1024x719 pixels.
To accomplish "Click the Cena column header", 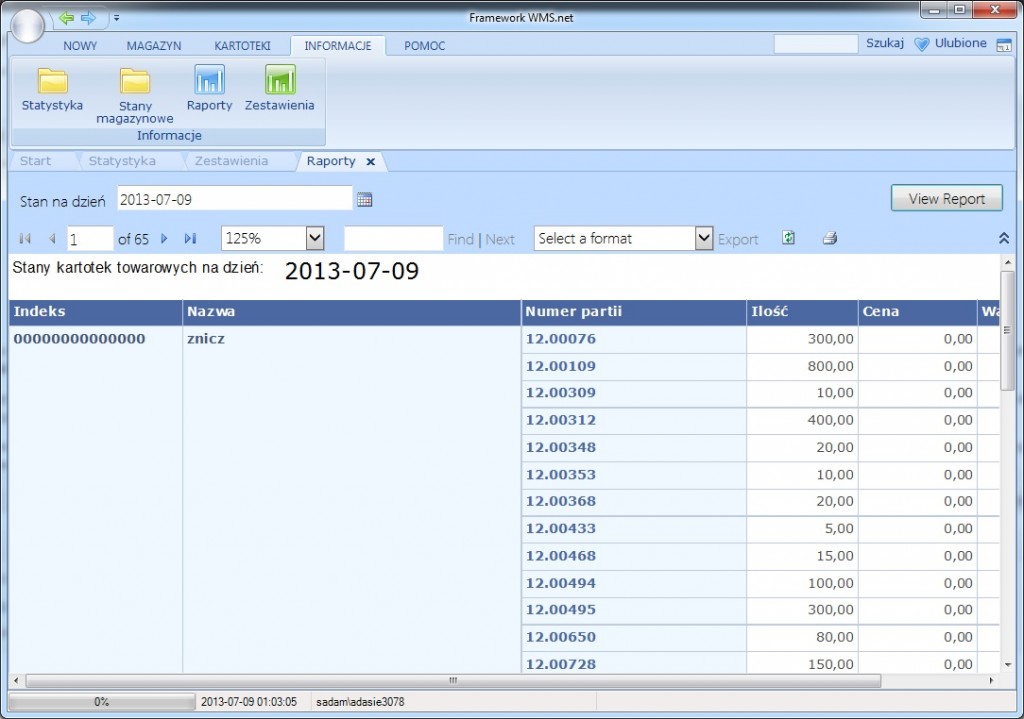I will [918, 312].
